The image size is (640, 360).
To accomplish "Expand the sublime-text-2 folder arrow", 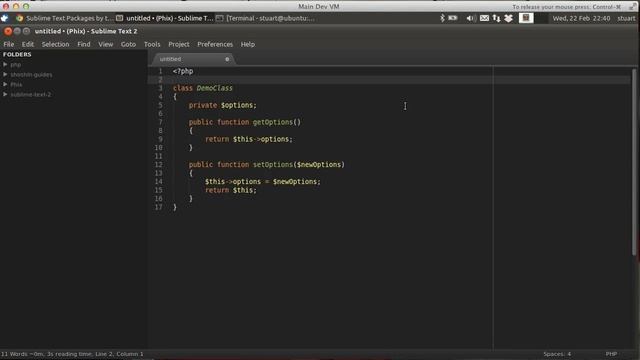I will tap(5, 94).
